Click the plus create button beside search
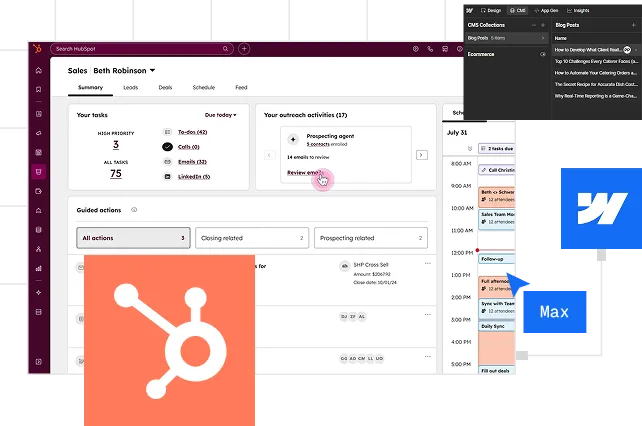This screenshot has height=426, width=642. [244, 49]
